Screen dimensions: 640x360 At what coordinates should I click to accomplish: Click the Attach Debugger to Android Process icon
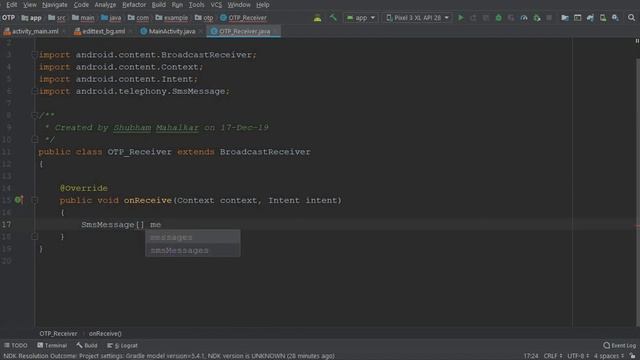click(x=537, y=18)
